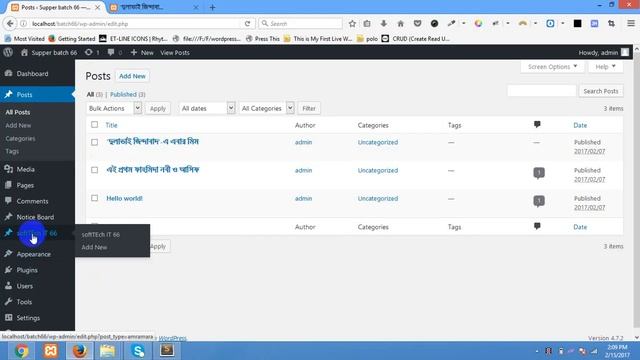640x360 pixels.
Task: Open the Most Visited bookmark
Action: click(x=24, y=39)
